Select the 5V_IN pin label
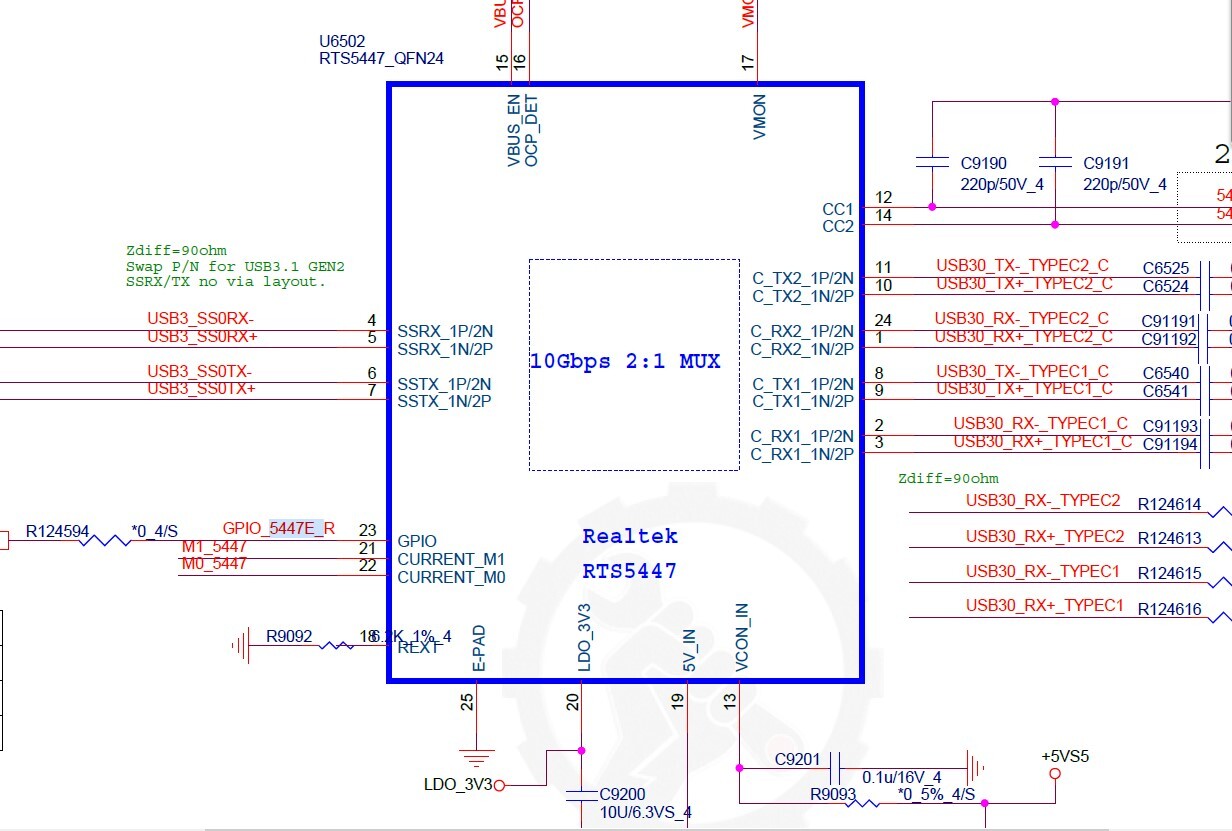Image resolution: width=1232 pixels, height=831 pixels. 688,650
